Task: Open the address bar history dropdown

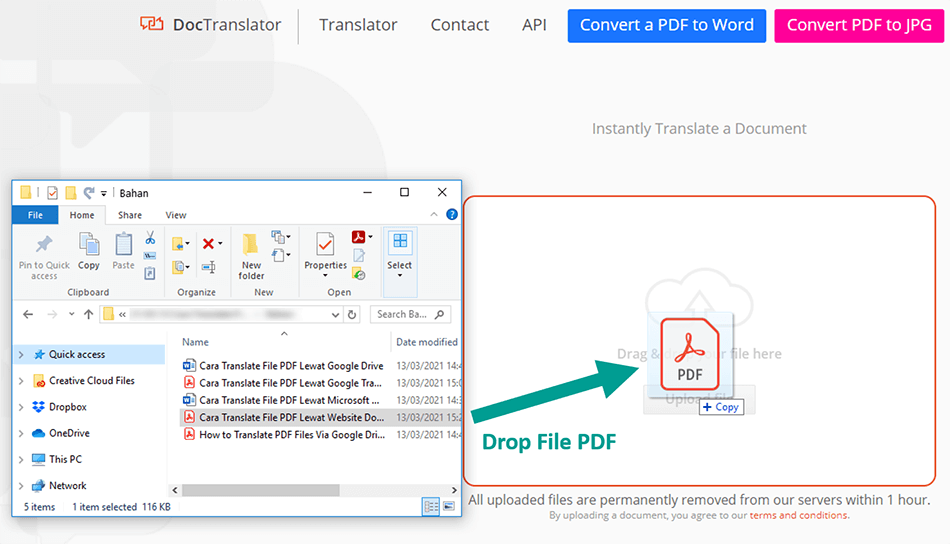Action: pos(335,314)
